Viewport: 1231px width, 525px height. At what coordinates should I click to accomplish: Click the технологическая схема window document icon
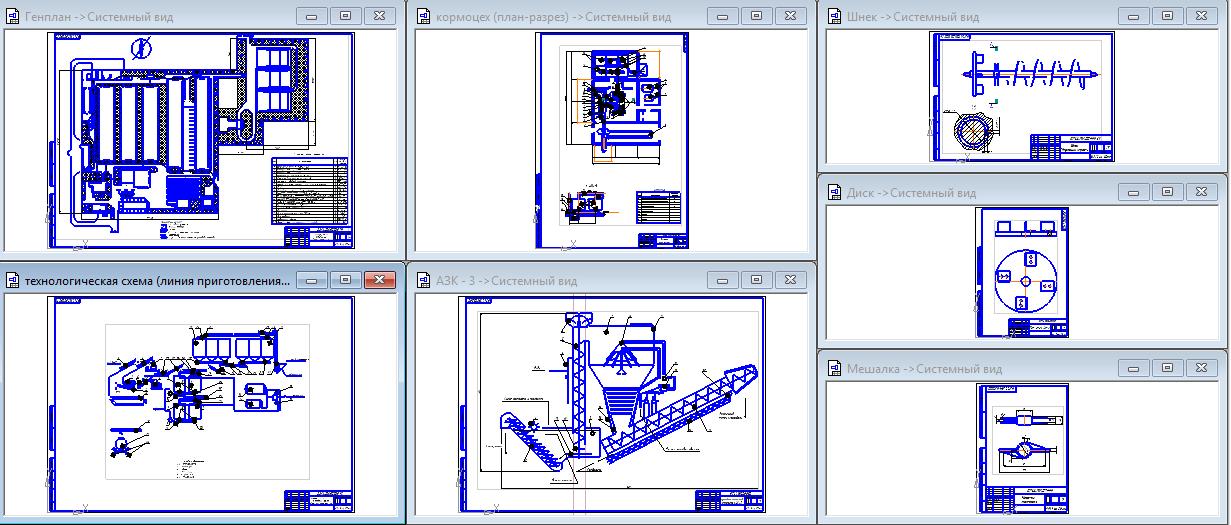tap(12, 281)
